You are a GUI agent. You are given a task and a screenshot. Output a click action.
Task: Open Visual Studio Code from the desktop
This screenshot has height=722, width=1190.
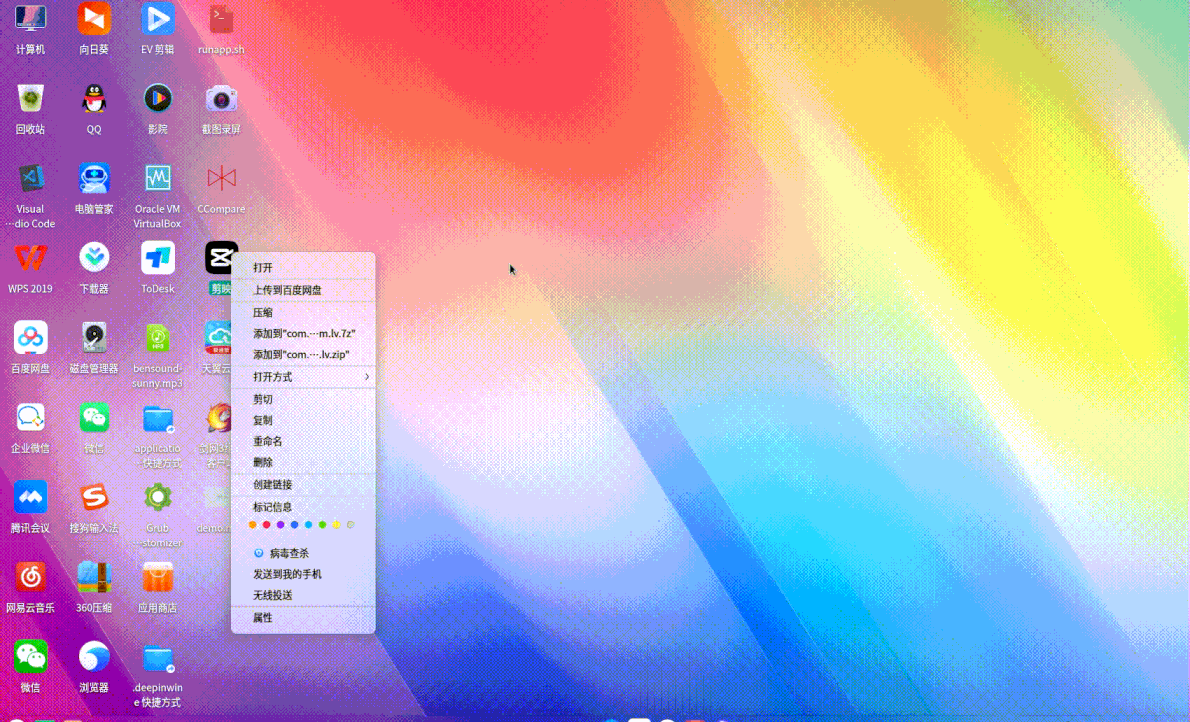tap(30, 190)
